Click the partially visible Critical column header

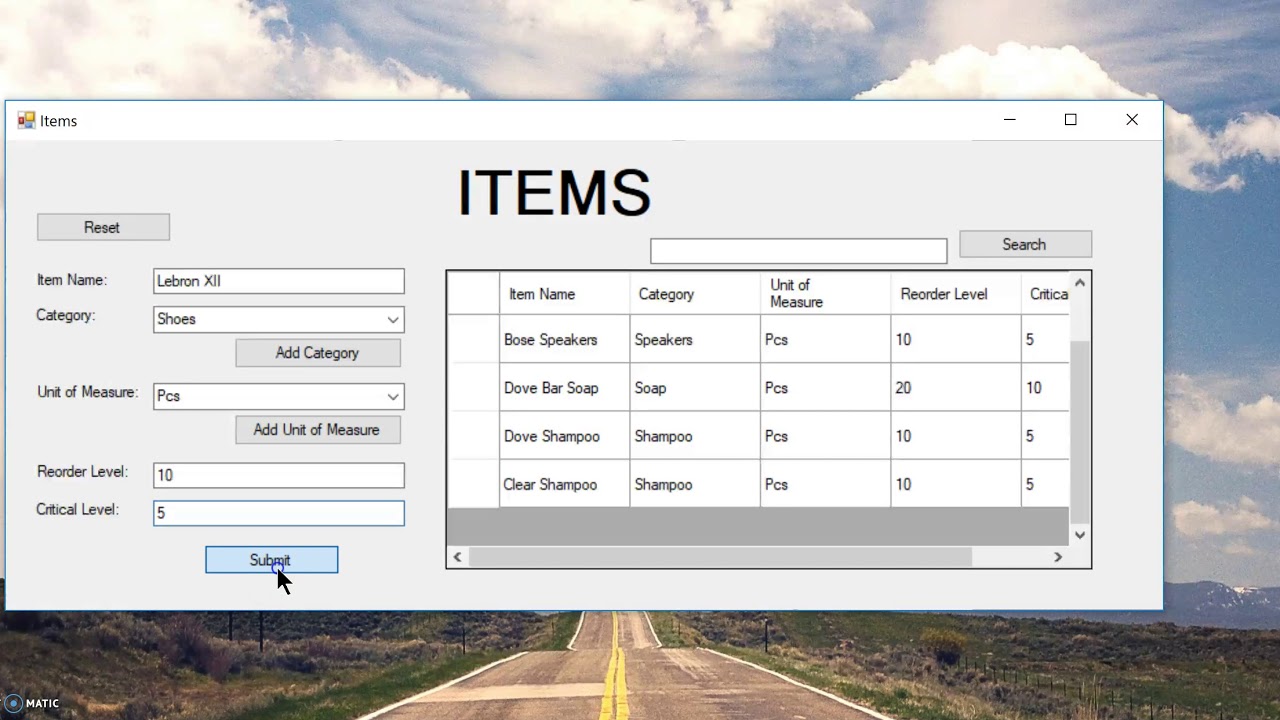1045,294
